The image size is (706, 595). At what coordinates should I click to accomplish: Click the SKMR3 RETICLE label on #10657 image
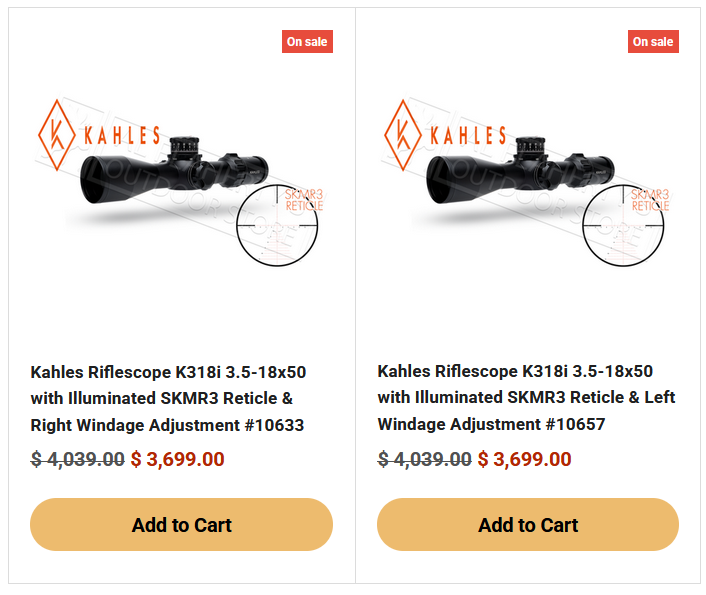tap(650, 200)
